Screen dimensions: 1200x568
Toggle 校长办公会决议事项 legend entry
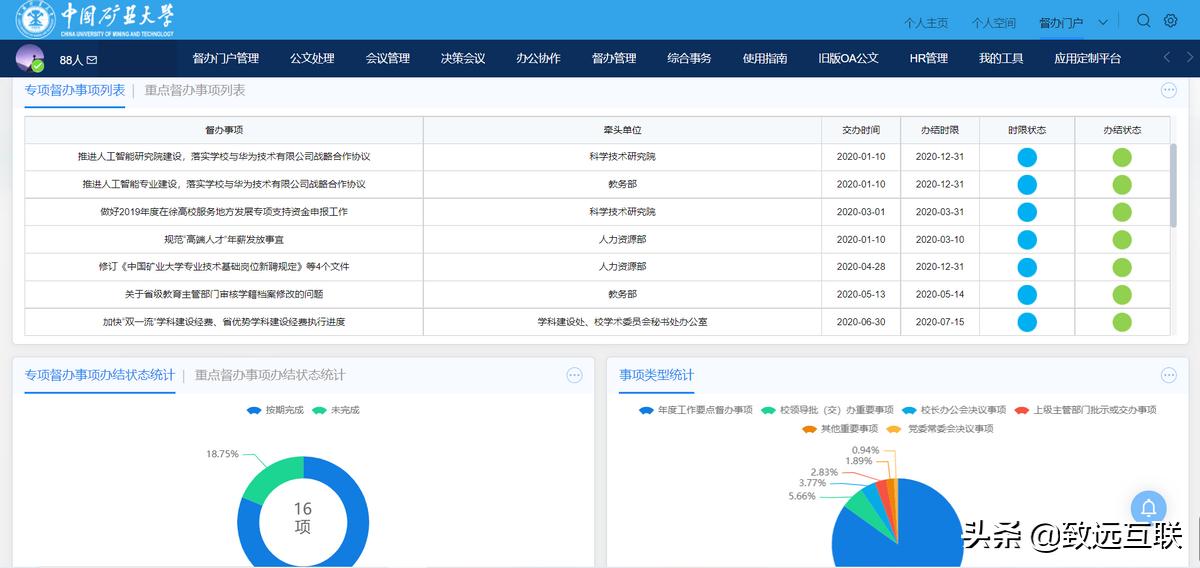[954, 410]
